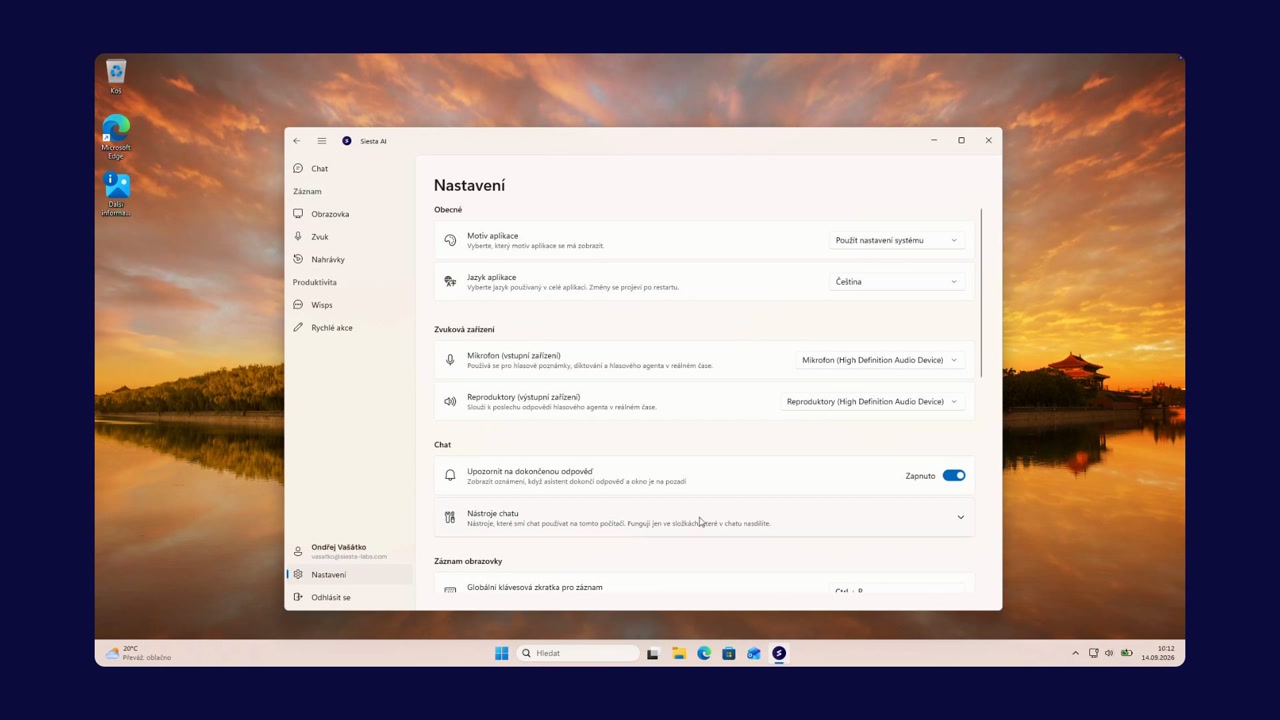Click the tools icon beside Nástroje chatu
The width and height of the screenshot is (1280, 720).
450,518
